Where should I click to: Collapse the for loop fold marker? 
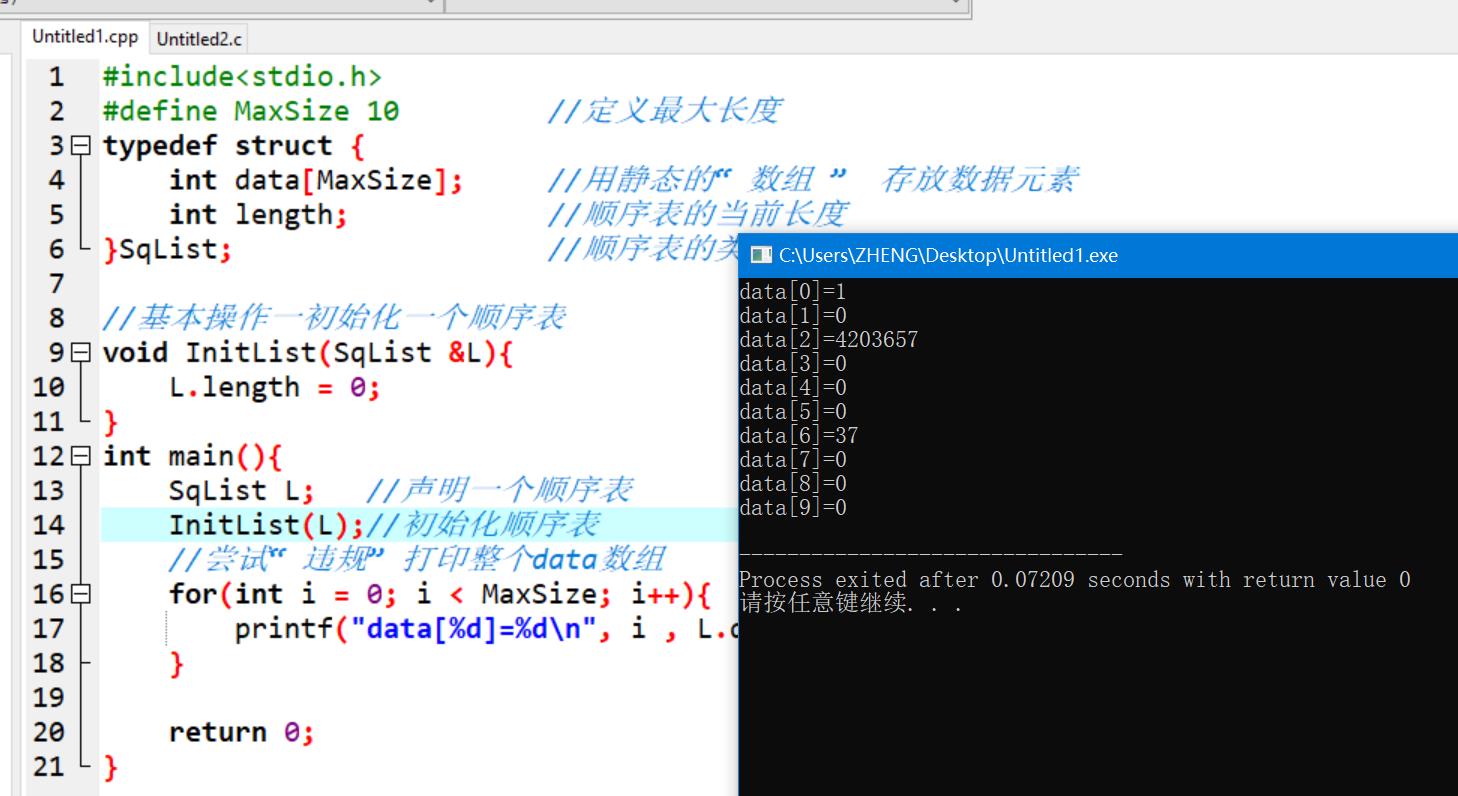tap(82, 595)
